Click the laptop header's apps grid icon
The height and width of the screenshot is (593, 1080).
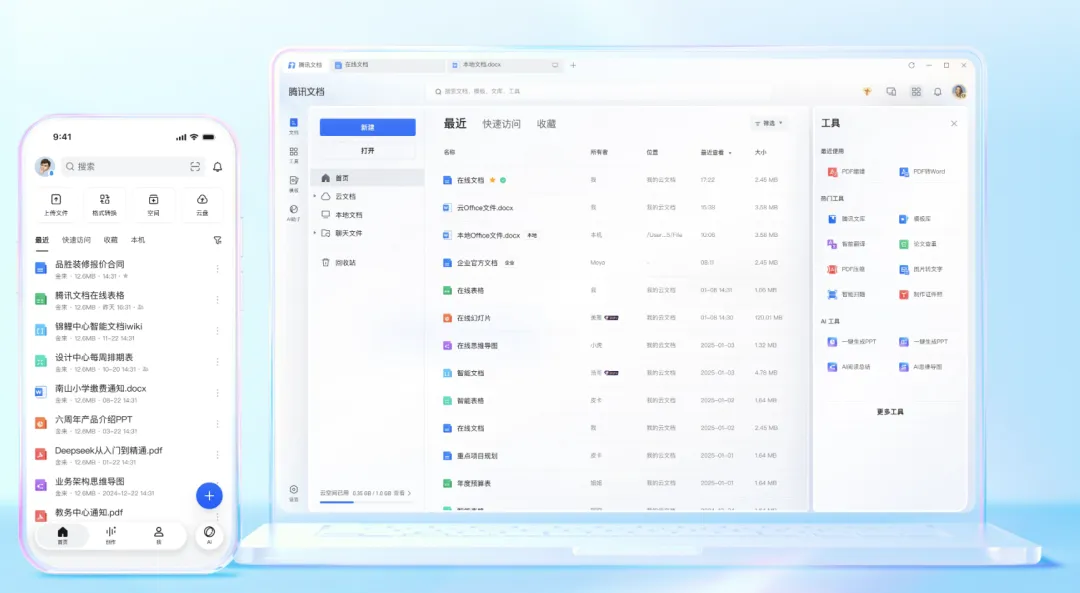pos(916,91)
